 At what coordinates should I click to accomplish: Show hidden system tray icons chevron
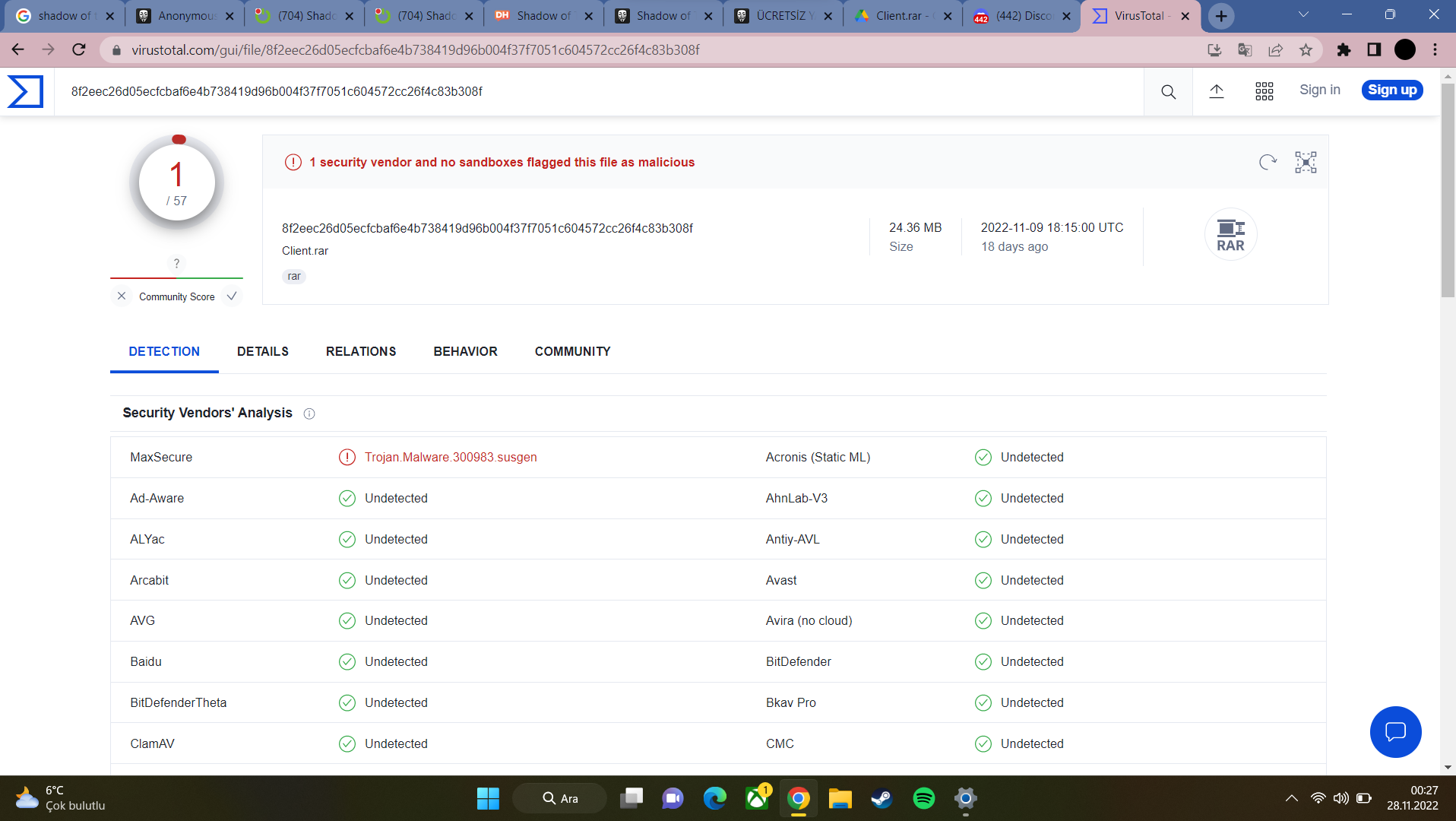(x=1291, y=798)
